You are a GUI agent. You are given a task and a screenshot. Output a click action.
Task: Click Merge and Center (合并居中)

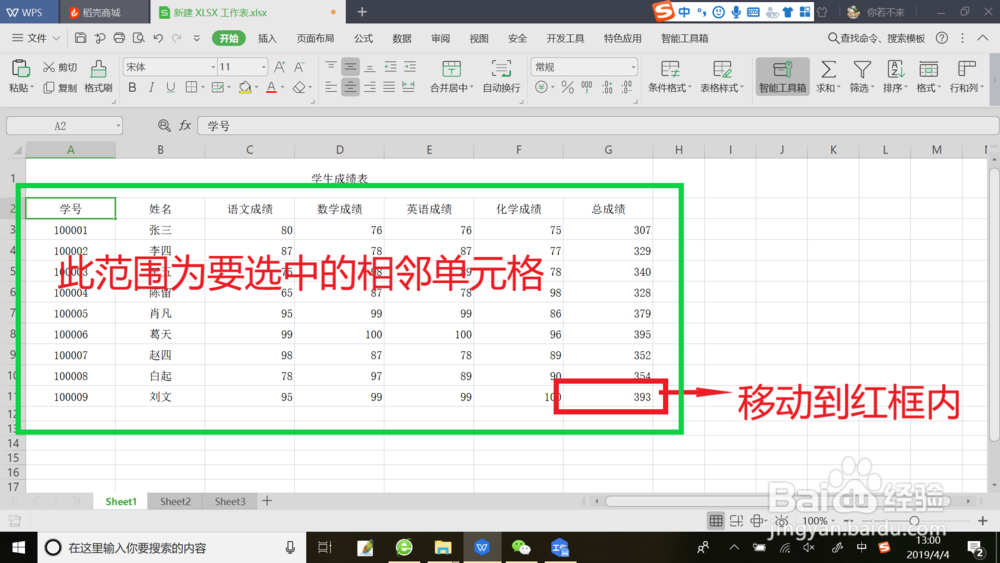coord(451,76)
